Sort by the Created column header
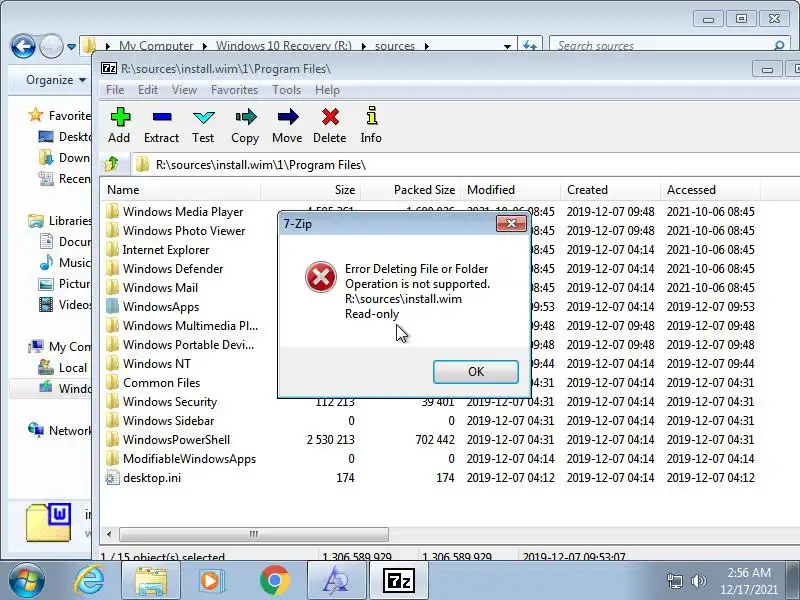Image resolution: width=800 pixels, height=600 pixels. [x=611, y=190]
